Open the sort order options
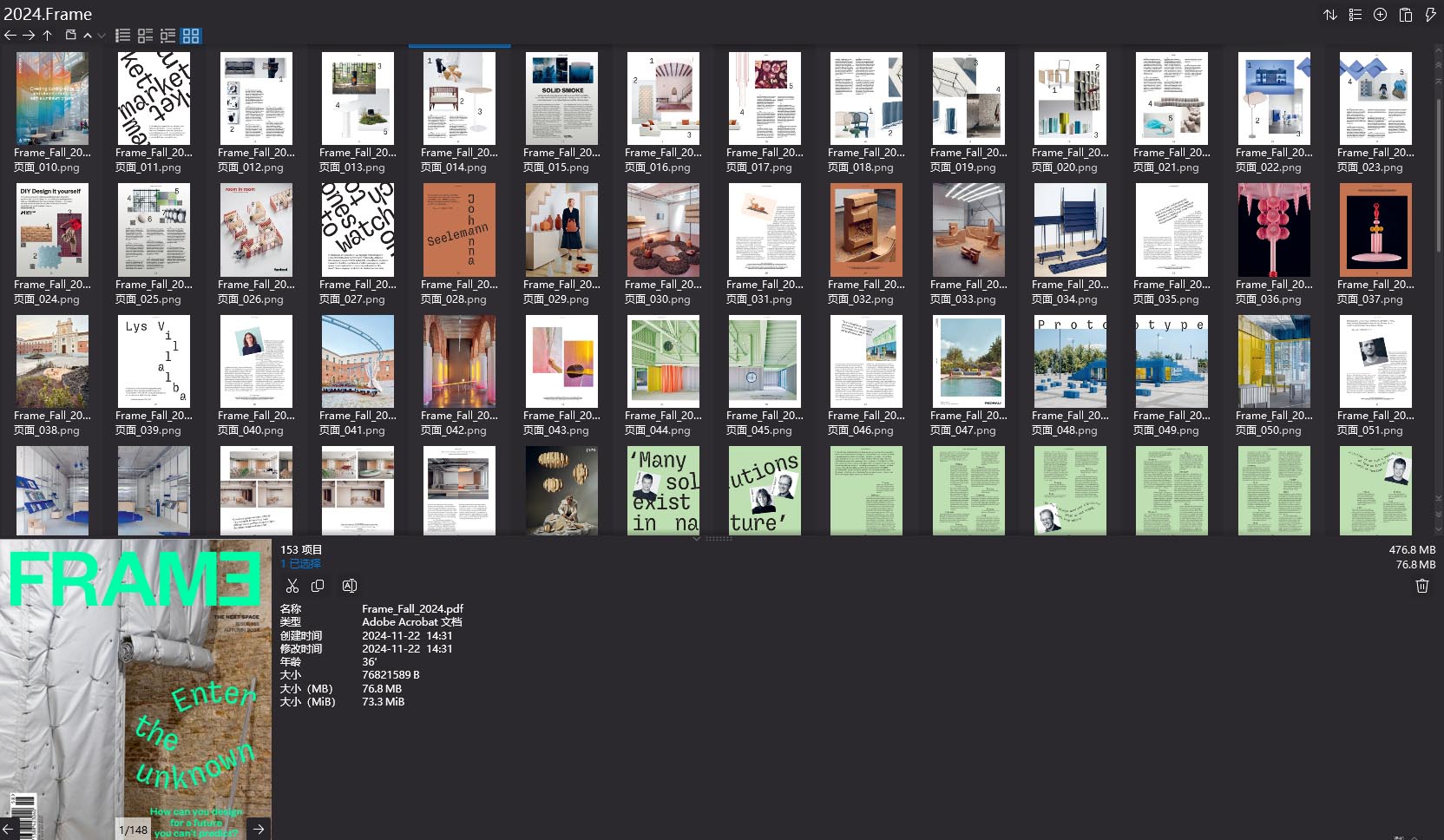 tap(1330, 15)
